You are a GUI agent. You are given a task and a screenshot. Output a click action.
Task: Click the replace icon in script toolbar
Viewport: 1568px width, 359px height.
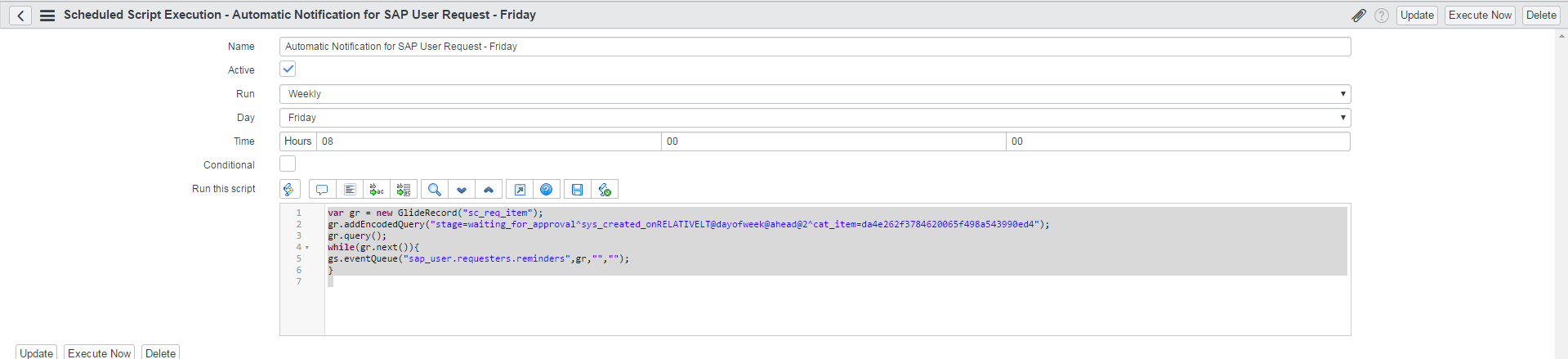pos(377,190)
